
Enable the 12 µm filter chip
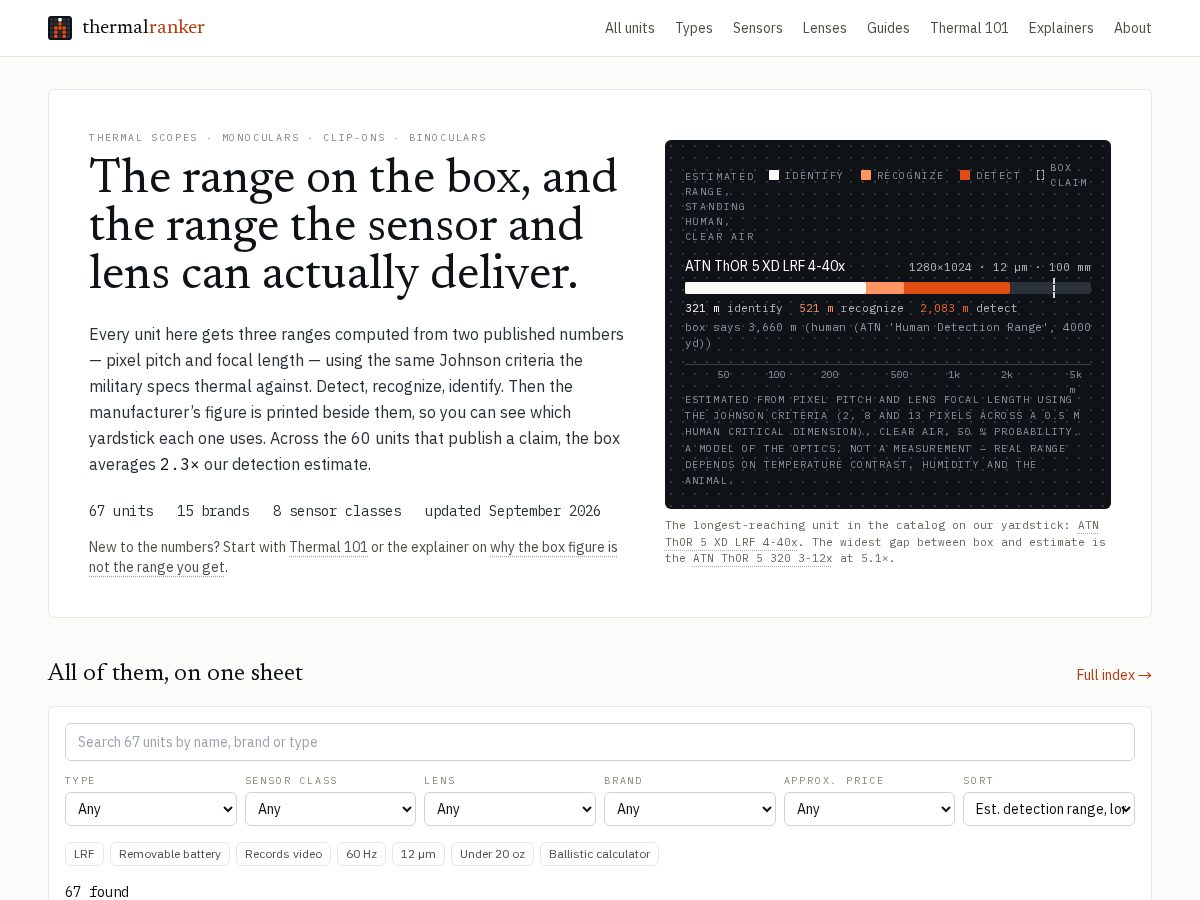(x=418, y=854)
